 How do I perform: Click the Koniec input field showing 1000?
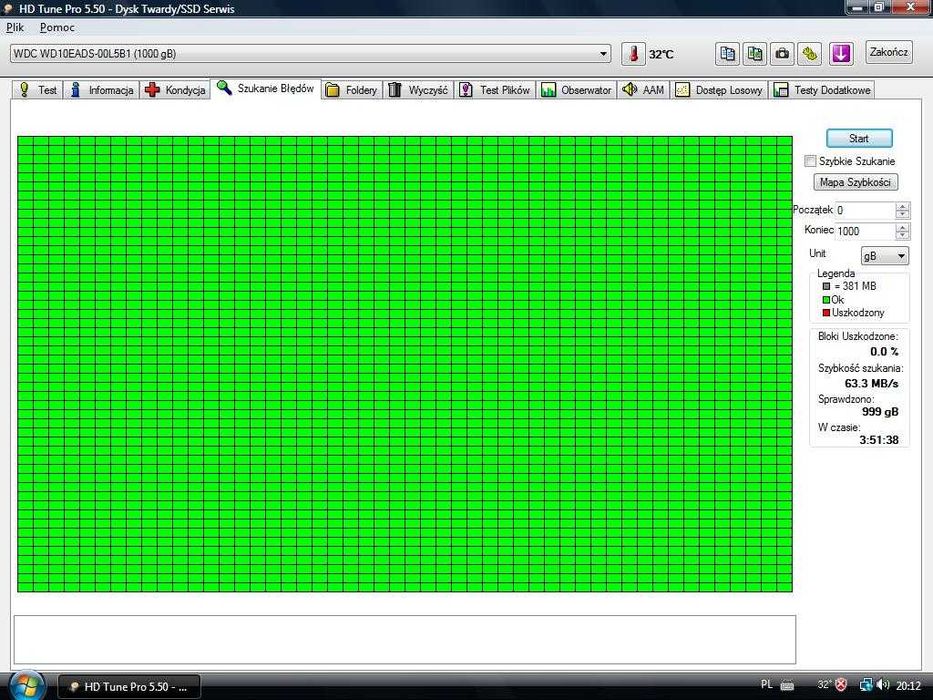[x=865, y=231]
